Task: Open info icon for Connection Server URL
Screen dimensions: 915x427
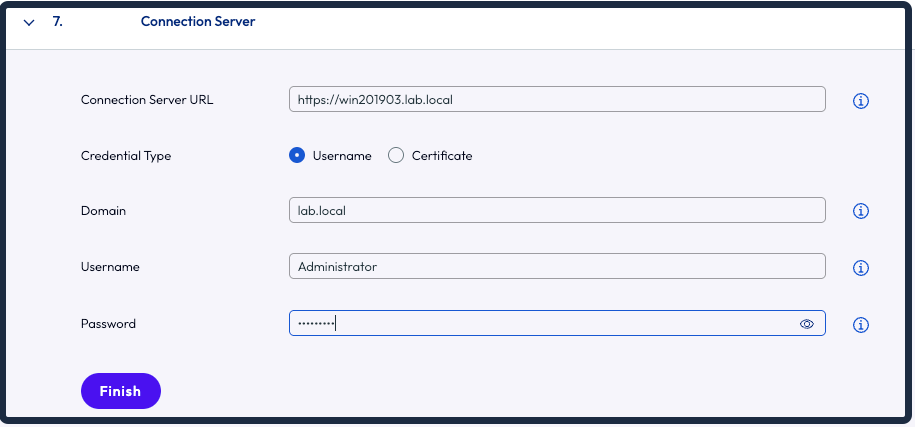Action: coord(861,101)
